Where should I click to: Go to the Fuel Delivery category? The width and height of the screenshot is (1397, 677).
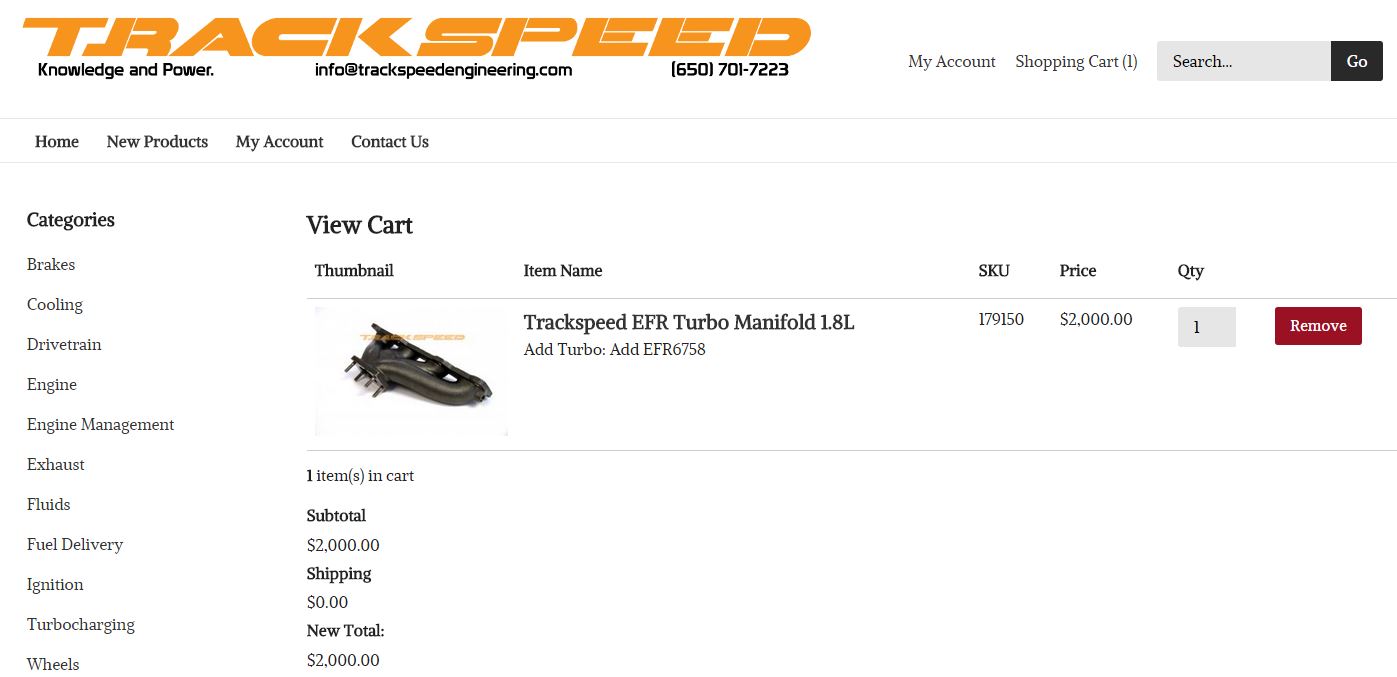point(75,545)
